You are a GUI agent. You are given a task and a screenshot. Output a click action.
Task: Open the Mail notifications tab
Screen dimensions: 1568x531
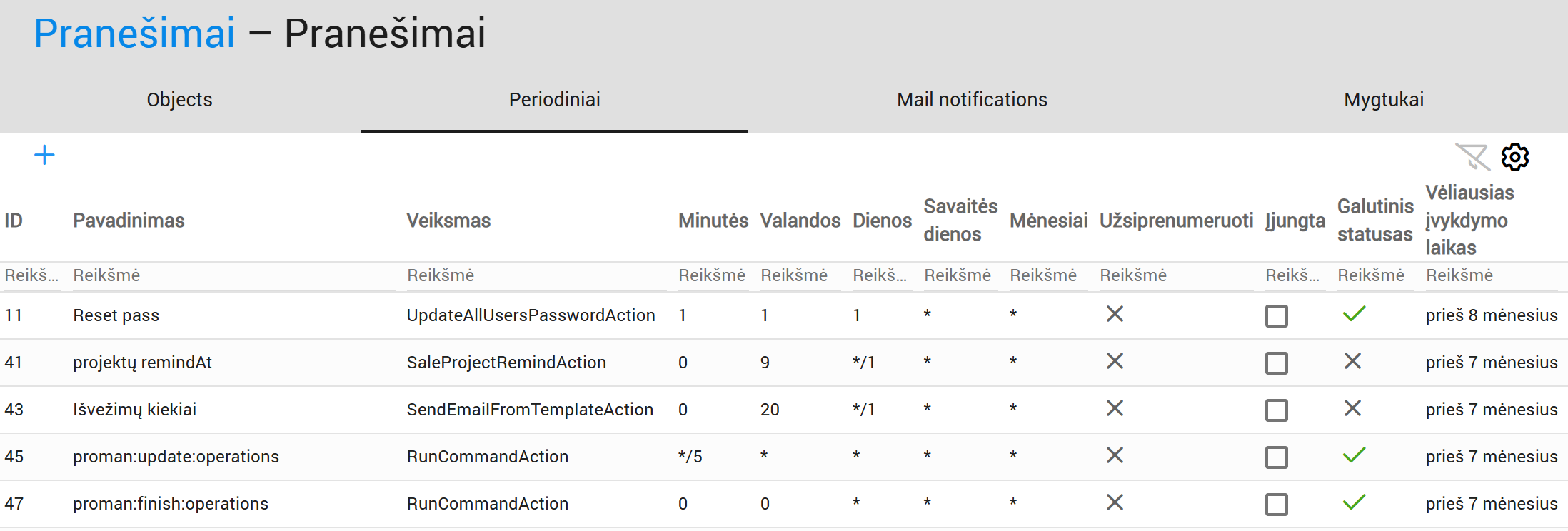(972, 100)
